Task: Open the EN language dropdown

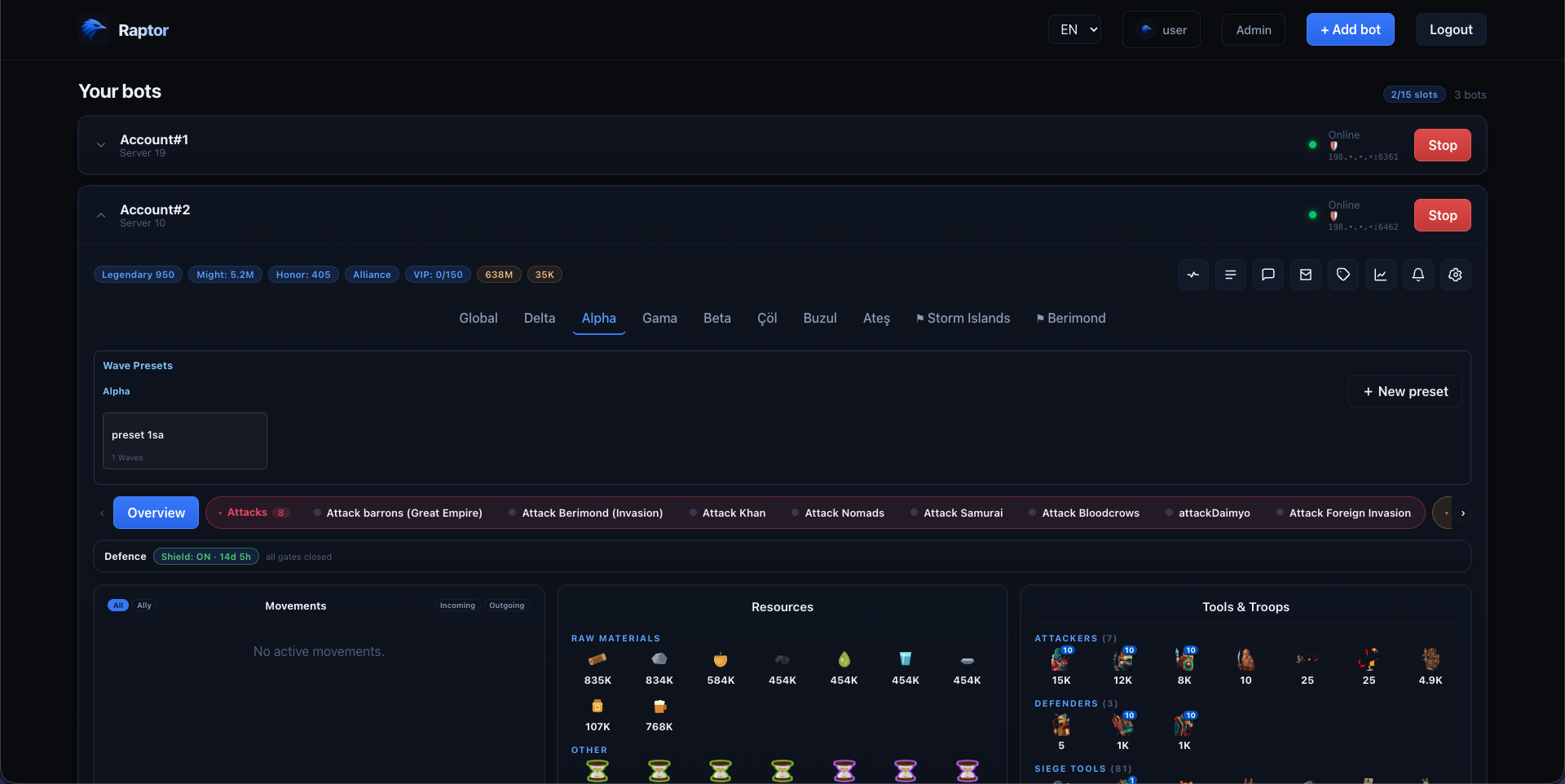Action: click(1074, 29)
